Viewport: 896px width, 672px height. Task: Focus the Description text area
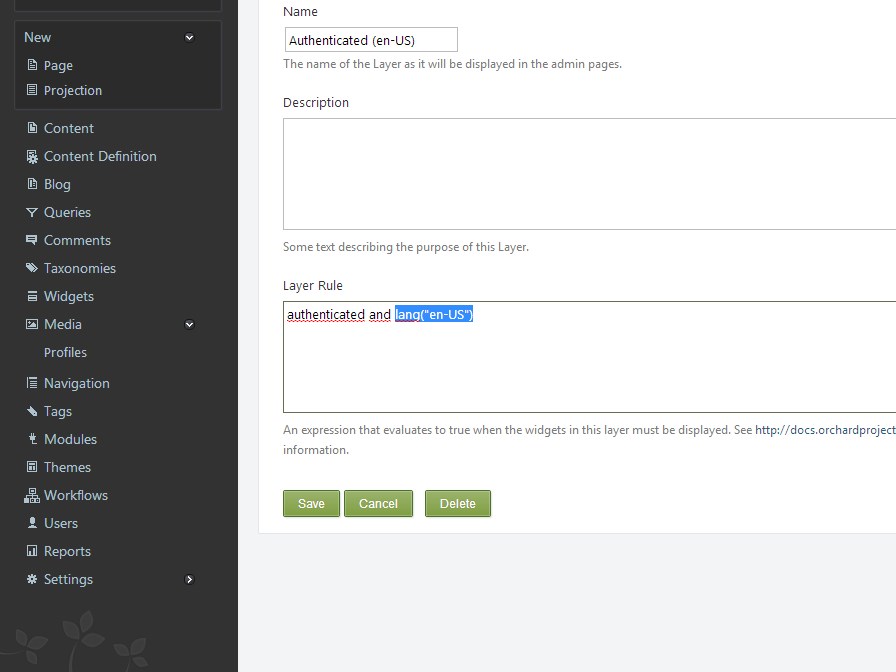pos(588,174)
